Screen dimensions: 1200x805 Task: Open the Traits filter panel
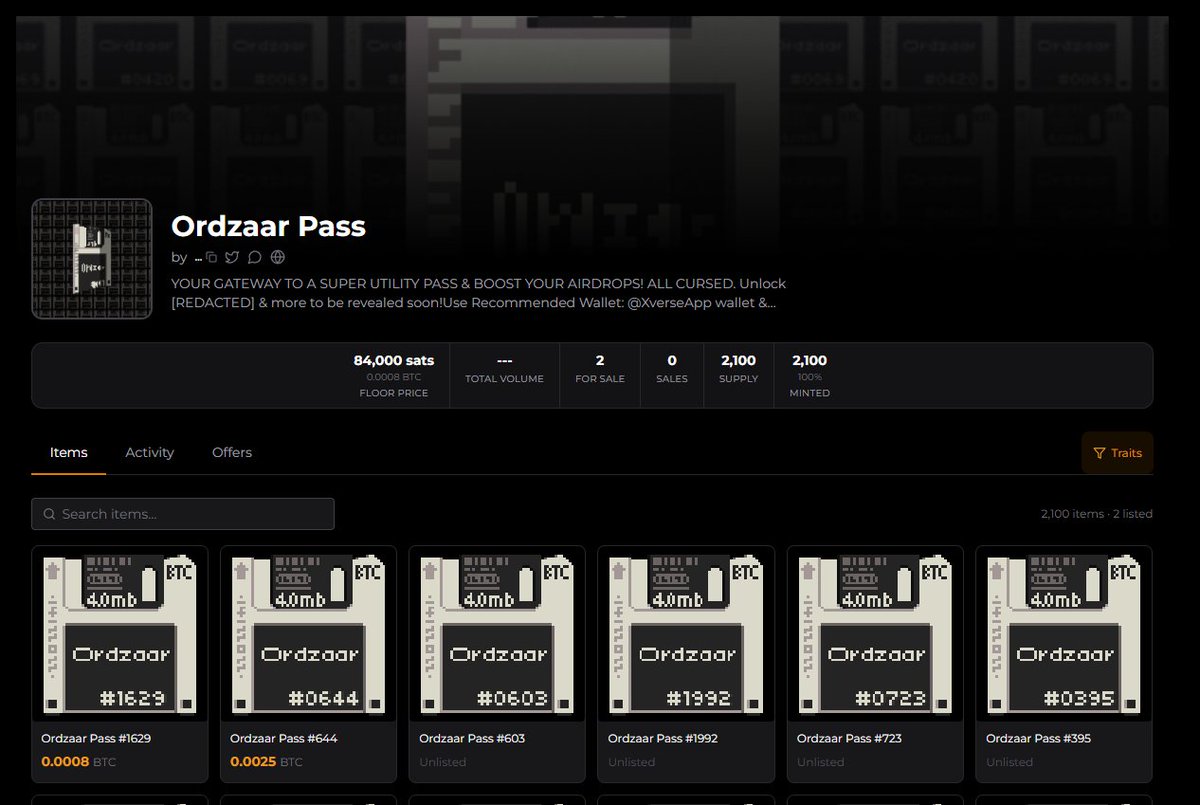pyautogui.click(x=1117, y=453)
